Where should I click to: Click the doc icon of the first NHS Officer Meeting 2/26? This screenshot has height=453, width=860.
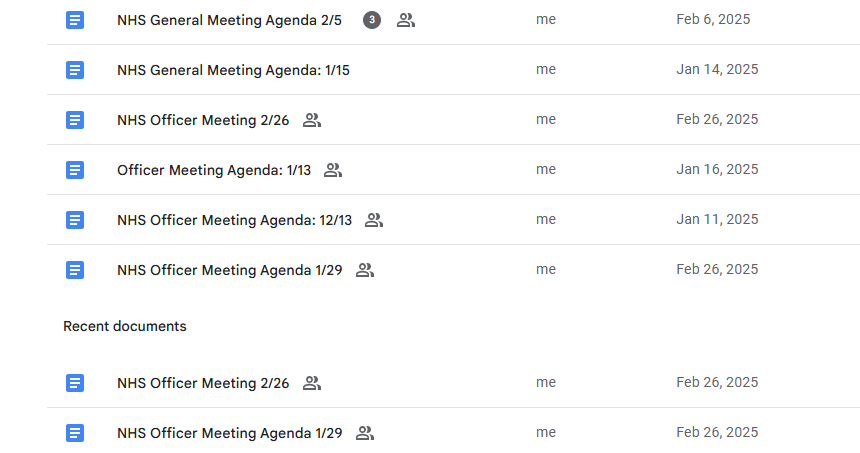tap(75, 120)
